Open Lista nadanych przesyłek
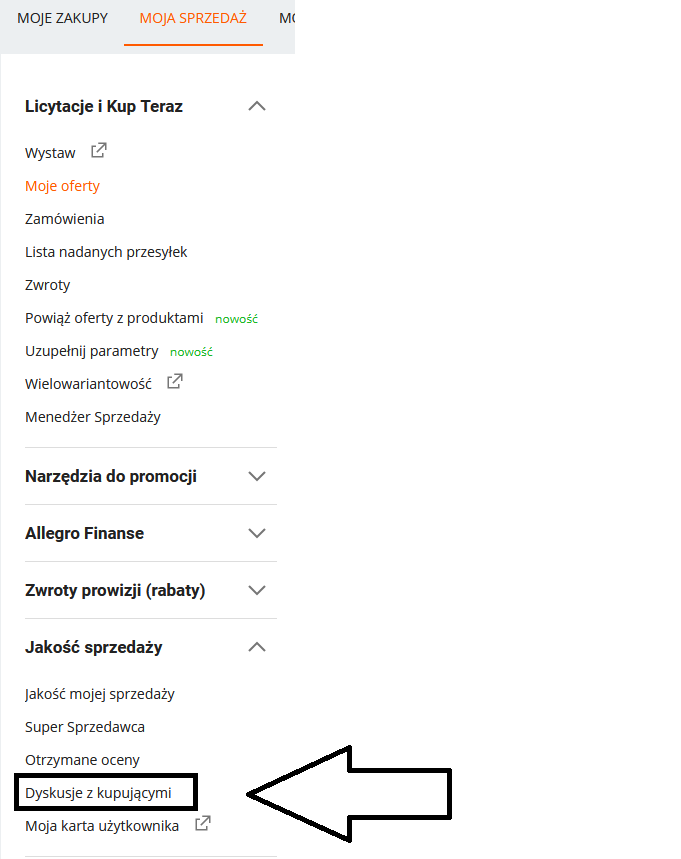 pyautogui.click(x=106, y=252)
